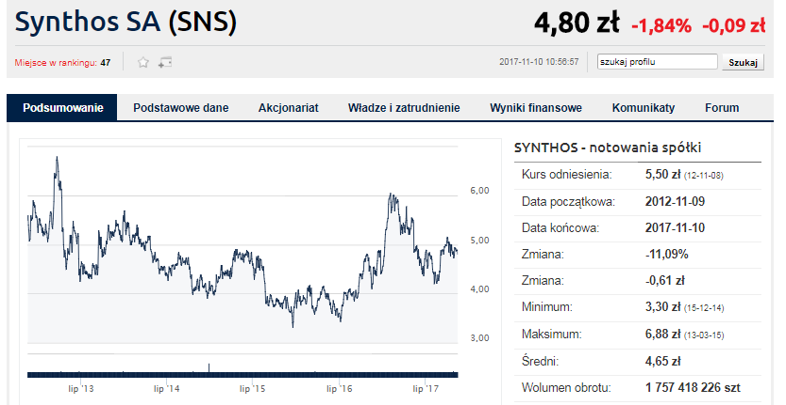Click the Data końcowa value 2017-11-10
Image resolution: width=786 pixels, height=405 pixels.
coord(675,228)
